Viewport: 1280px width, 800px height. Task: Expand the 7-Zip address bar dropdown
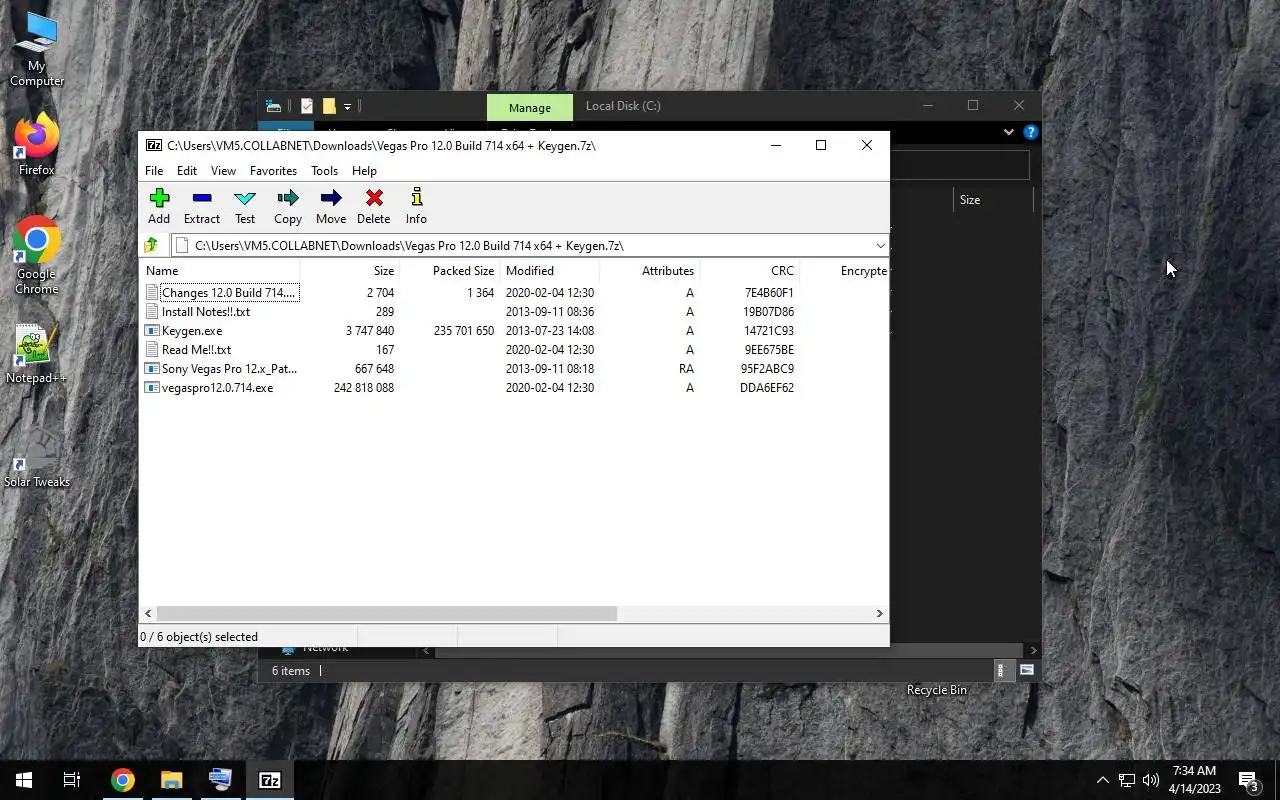click(x=880, y=245)
